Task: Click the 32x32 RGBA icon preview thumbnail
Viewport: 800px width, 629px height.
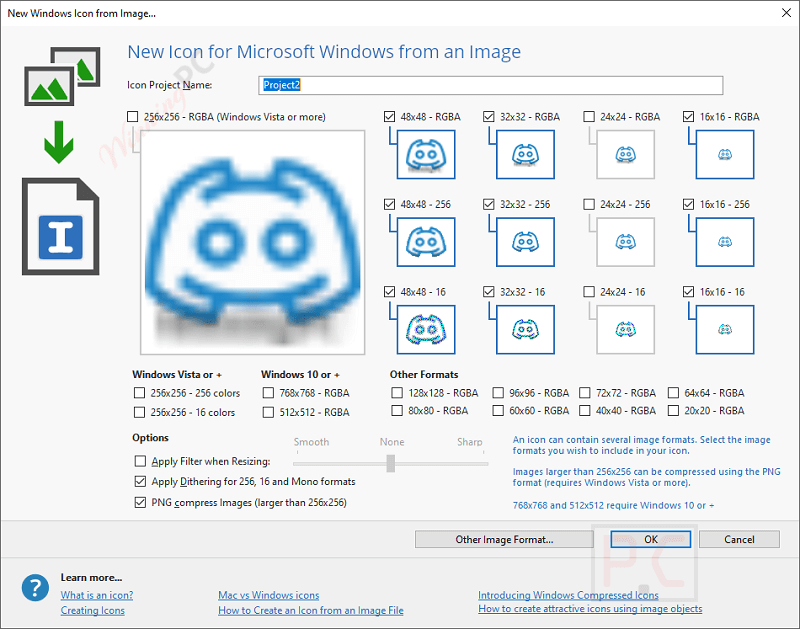Action: [x=526, y=154]
